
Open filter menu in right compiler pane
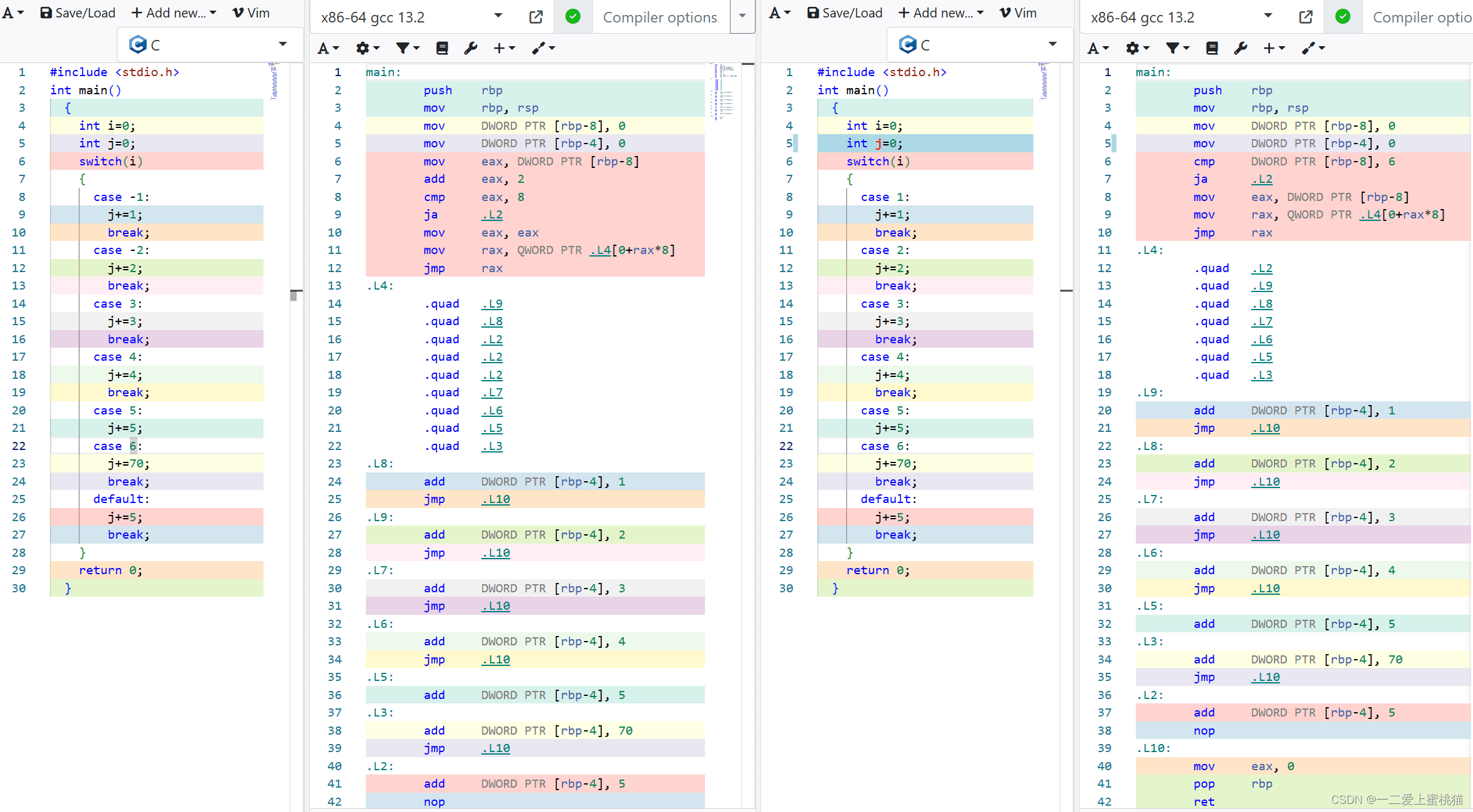[1177, 48]
